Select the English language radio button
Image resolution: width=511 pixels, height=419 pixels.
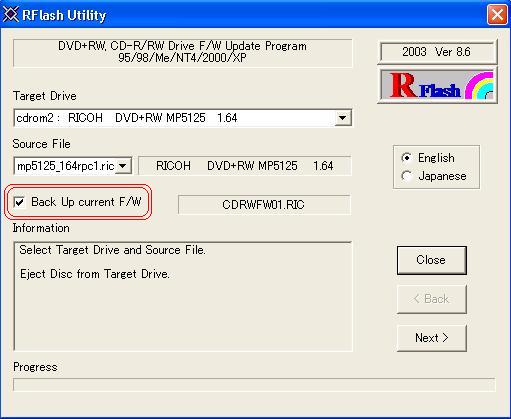point(407,158)
